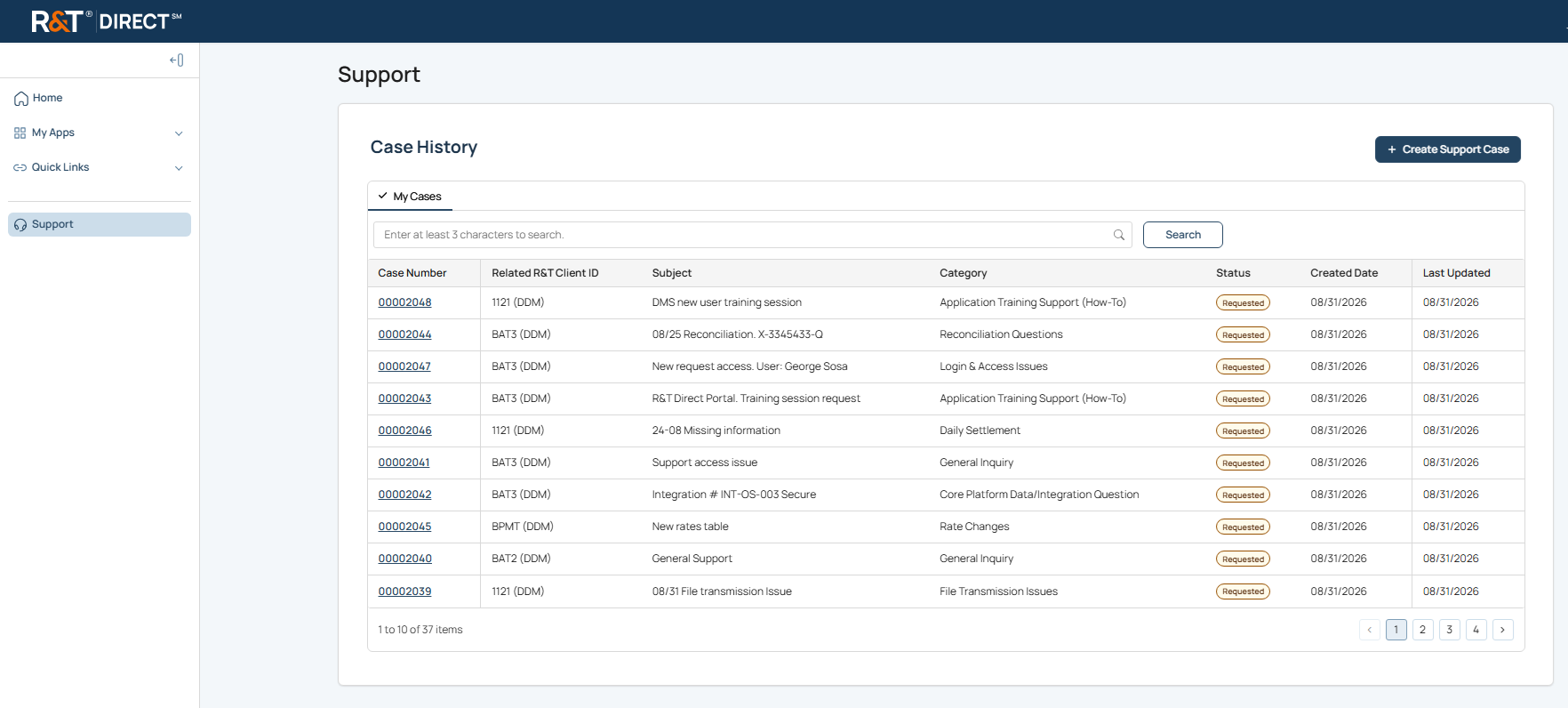Go to page 2 of cases
The height and width of the screenshot is (708, 1568).
tap(1422, 630)
